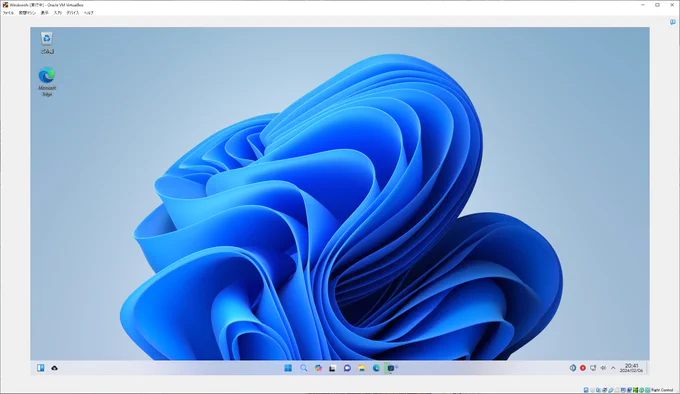Viewport: 680px width, 394px height.
Task: Open taskbar Search magnifier
Action: pyautogui.click(x=304, y=368)
